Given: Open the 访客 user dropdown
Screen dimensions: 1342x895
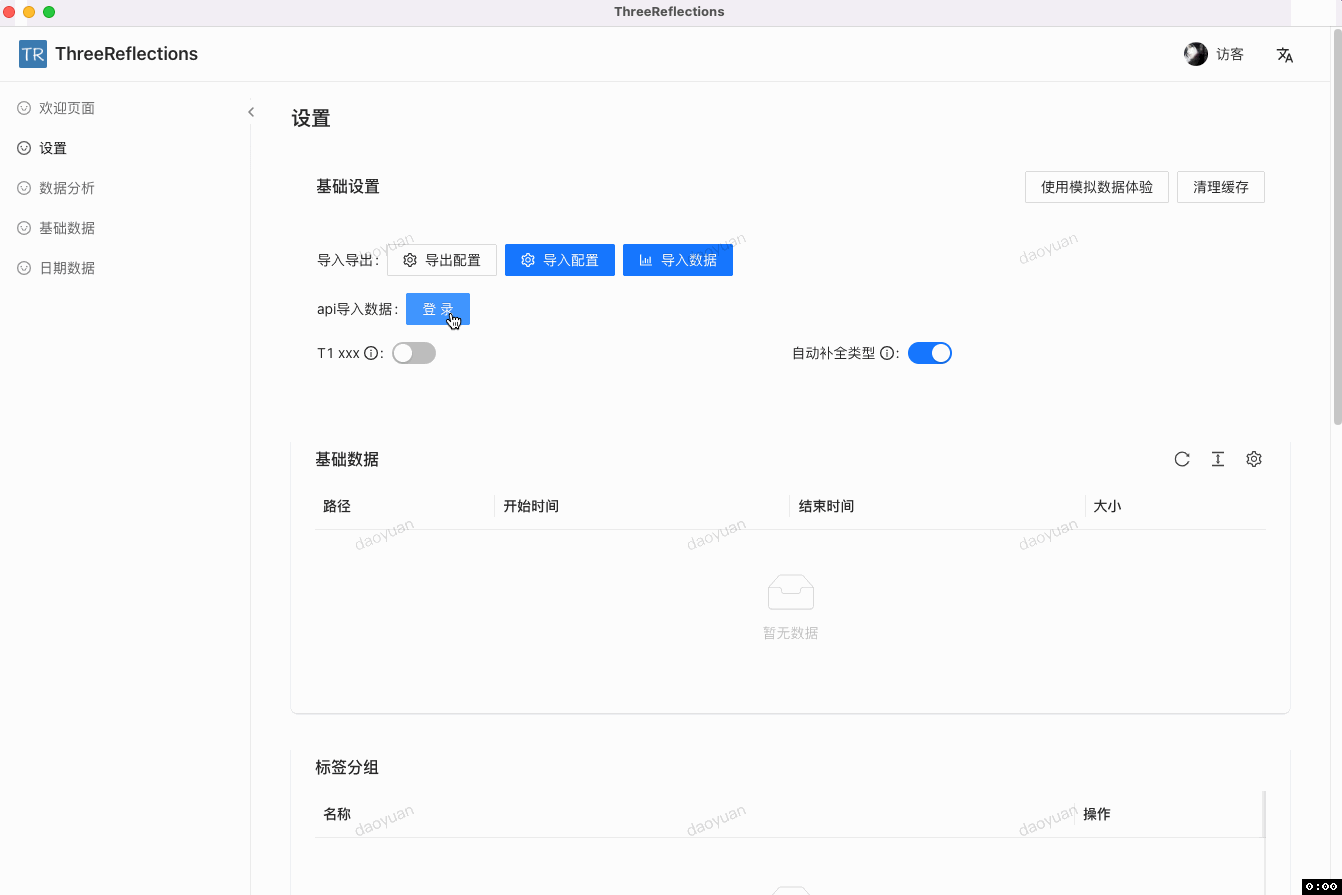Looking at the screenshot, I should 1229,55.
